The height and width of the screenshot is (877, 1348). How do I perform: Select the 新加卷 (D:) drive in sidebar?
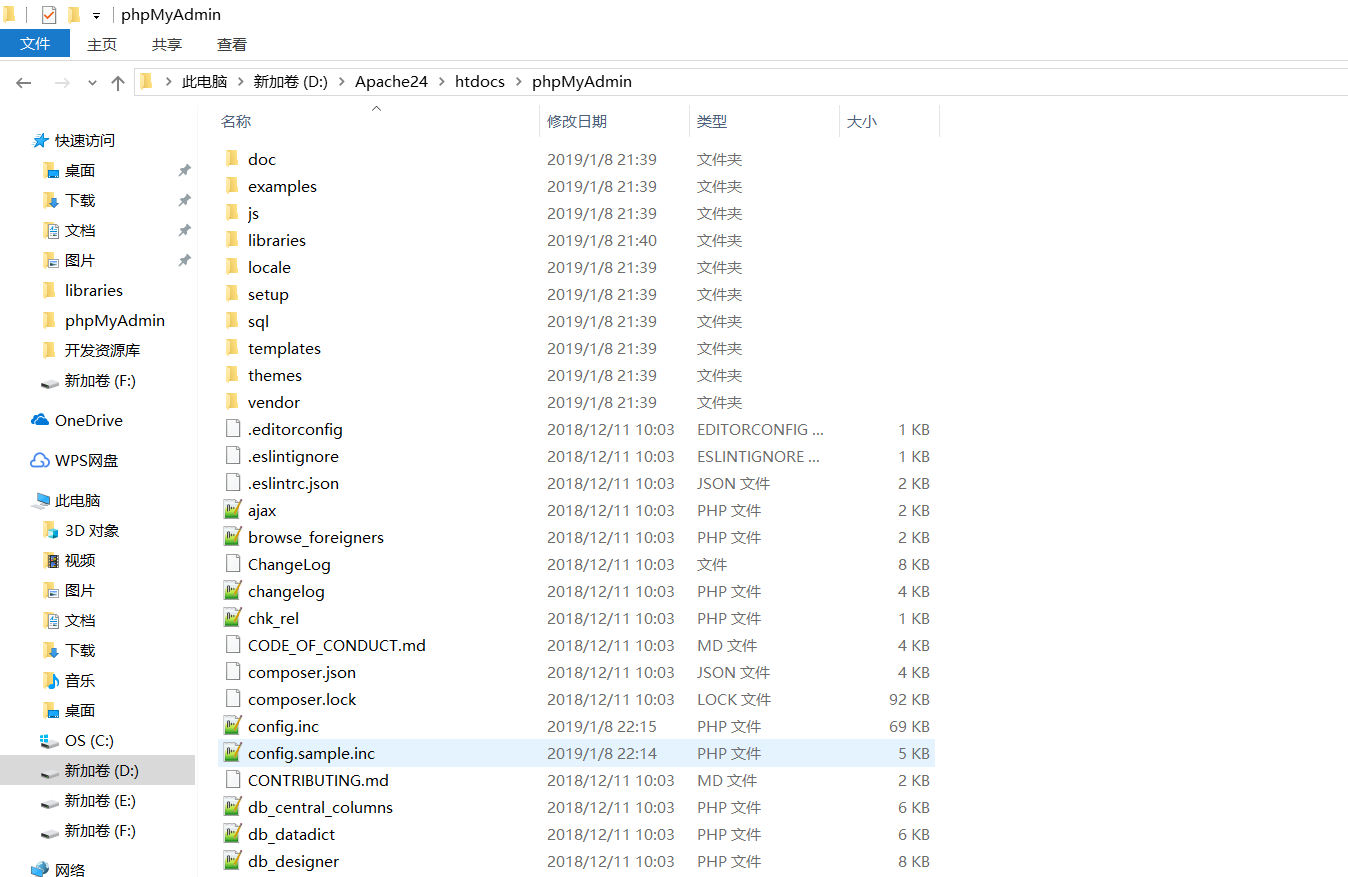point(97,771)
